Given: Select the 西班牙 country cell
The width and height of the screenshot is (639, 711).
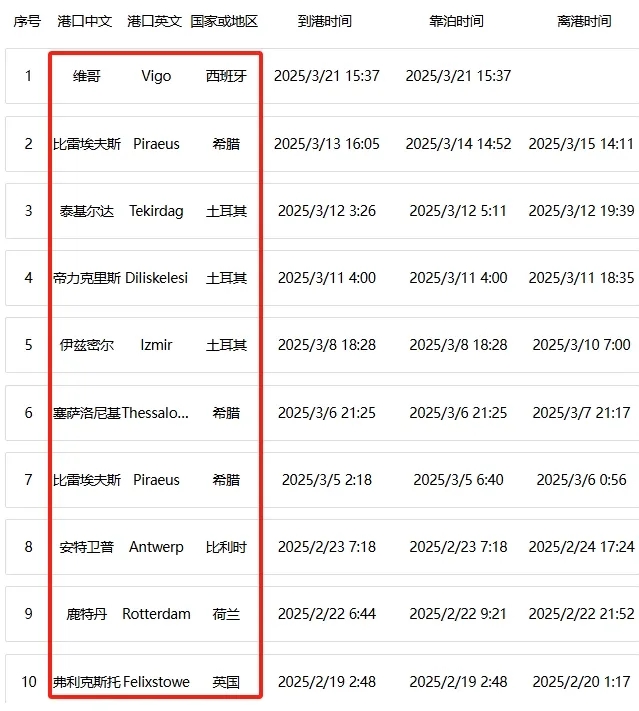Looking at the screenshot, I should click(x=226, y=76).
